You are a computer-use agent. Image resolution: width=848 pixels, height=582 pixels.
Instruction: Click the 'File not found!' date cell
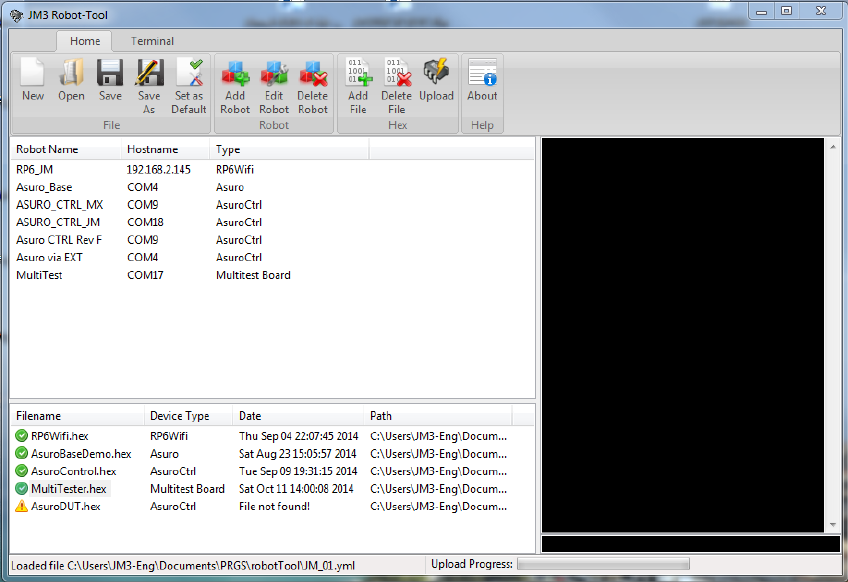tap(274, 506)
